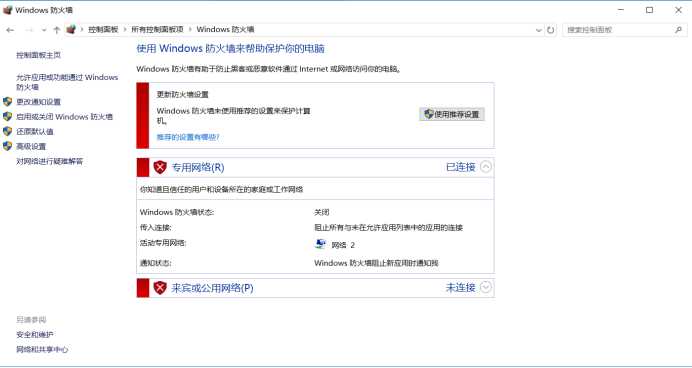Click 专用网络(R) section heading

[198, 168]
